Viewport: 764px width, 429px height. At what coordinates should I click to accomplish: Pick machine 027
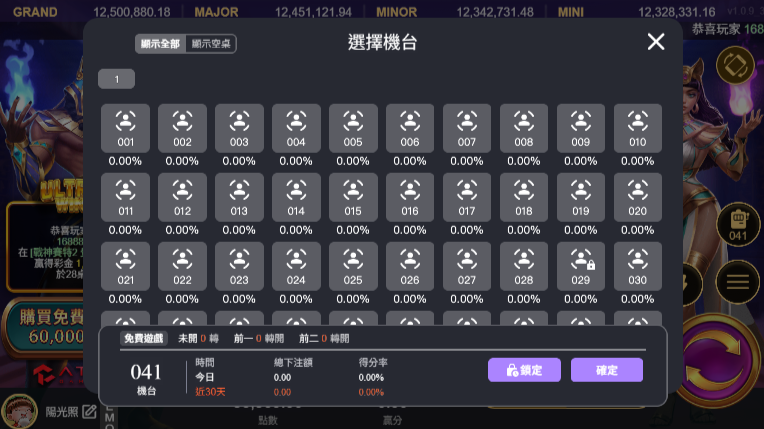(x=467, y=267)
